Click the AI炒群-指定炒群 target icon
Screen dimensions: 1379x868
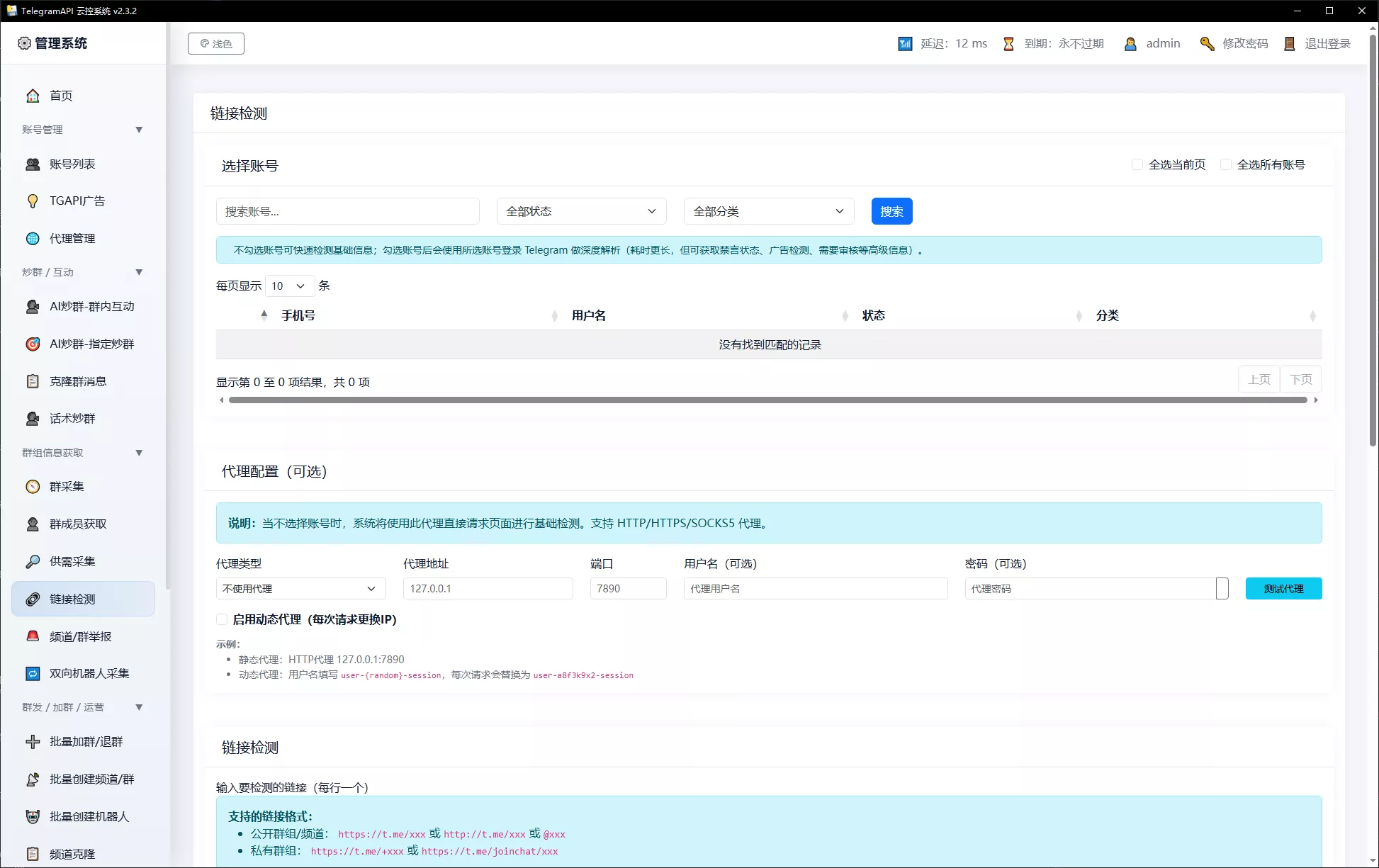click(x=33, y=344)
